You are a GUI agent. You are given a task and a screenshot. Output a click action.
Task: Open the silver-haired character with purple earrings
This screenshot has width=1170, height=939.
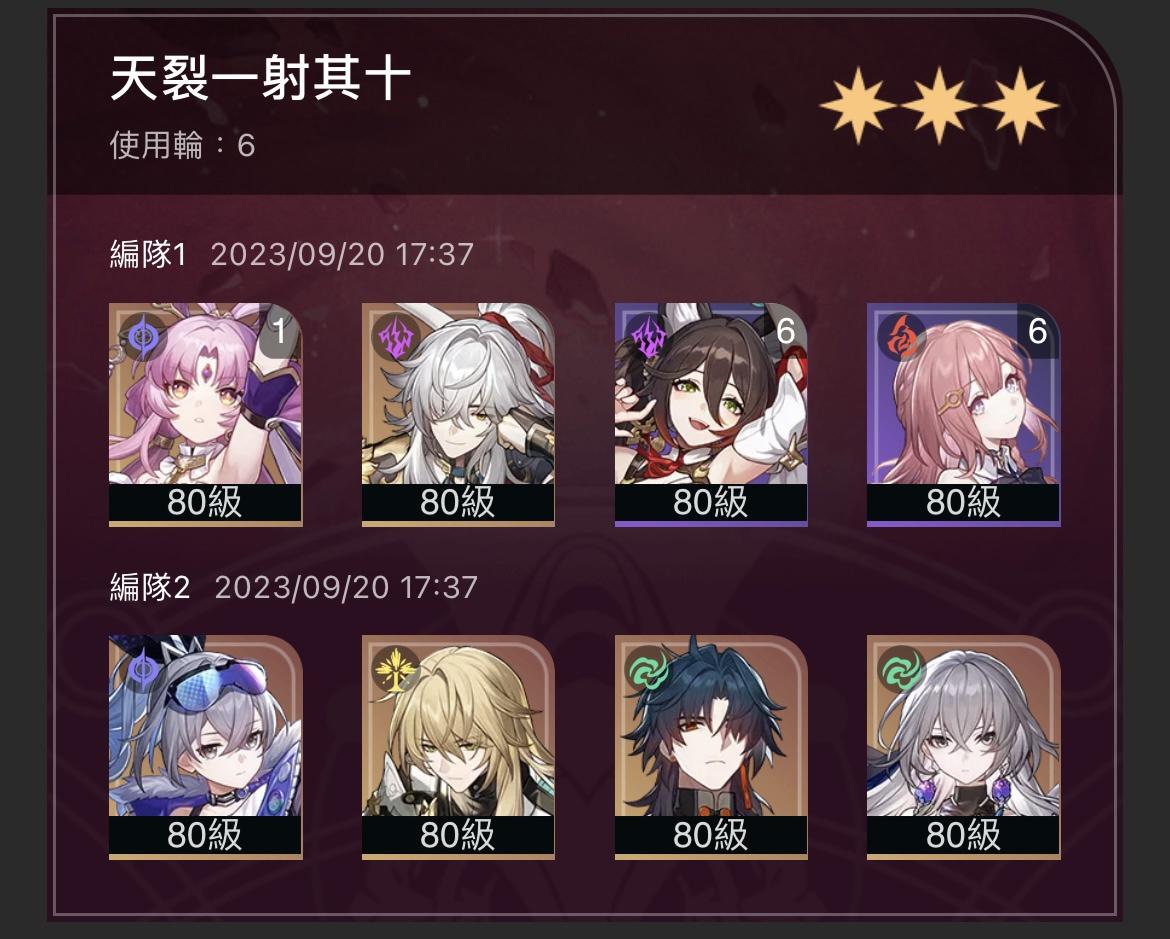point(963,747)
